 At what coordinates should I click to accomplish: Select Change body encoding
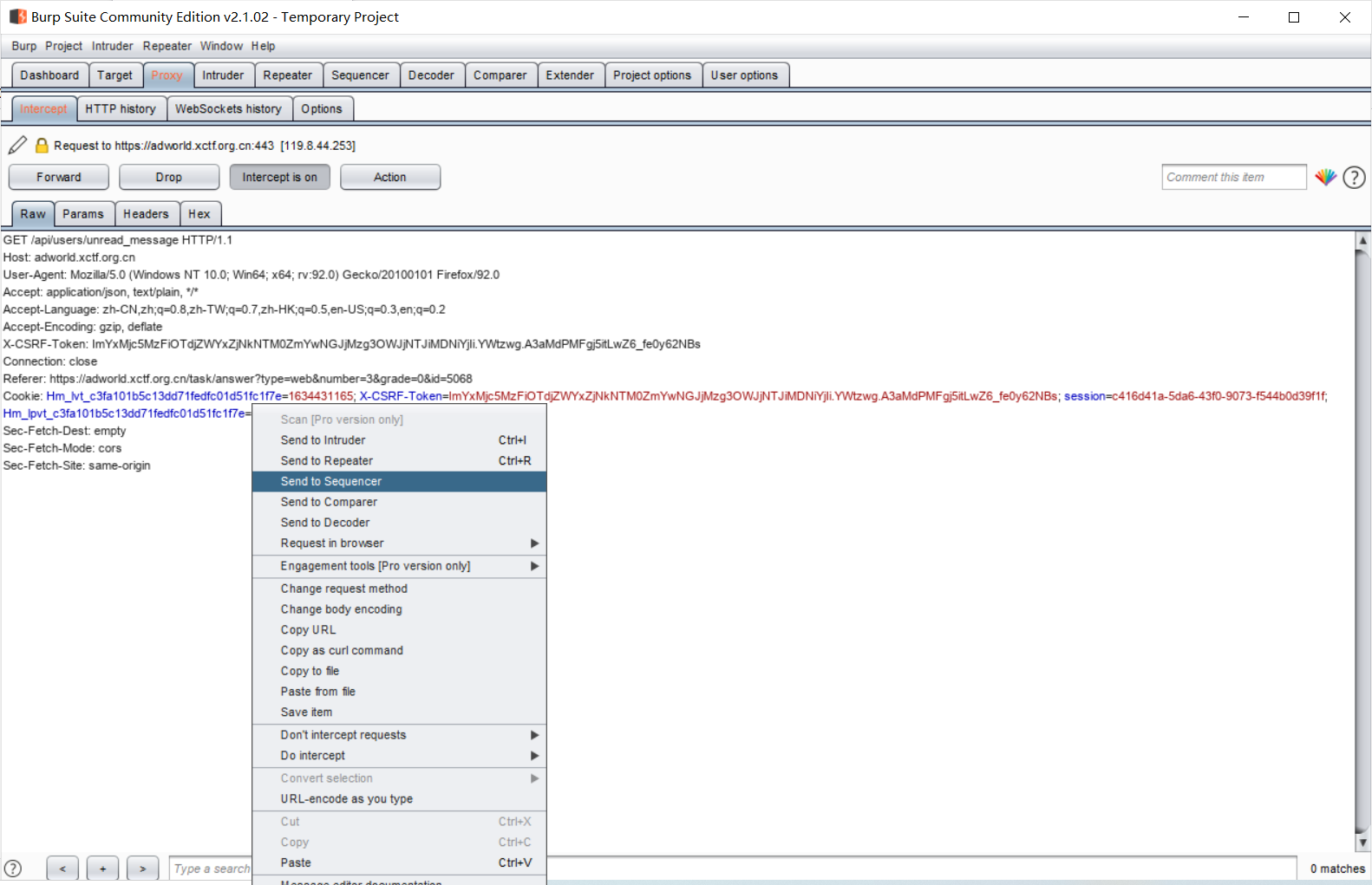(x=399, y=609)
